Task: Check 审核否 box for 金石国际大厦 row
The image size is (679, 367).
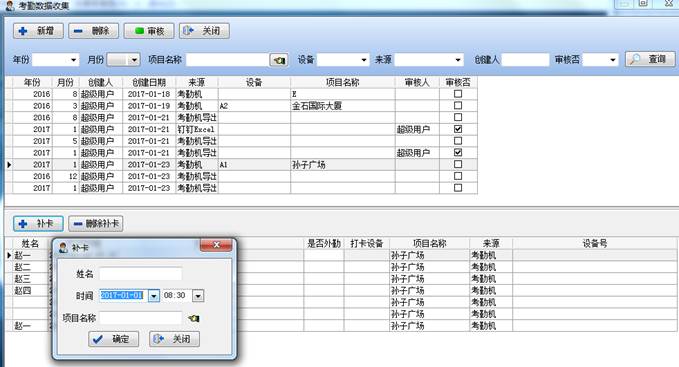Action: (x=458, y=105)
